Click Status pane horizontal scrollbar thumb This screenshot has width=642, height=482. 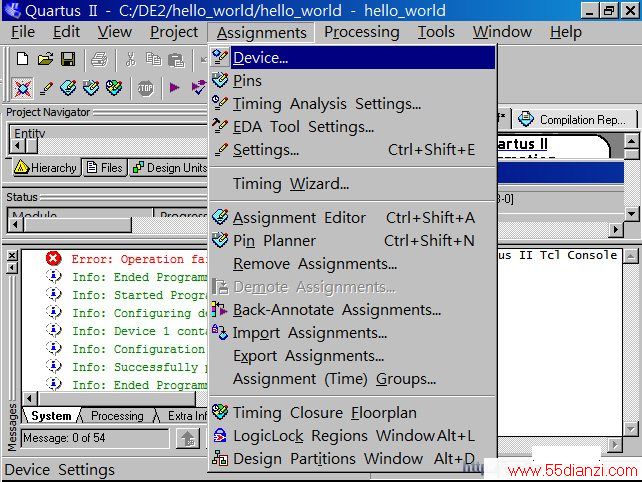pyautogui.click(x=78, y=224)
